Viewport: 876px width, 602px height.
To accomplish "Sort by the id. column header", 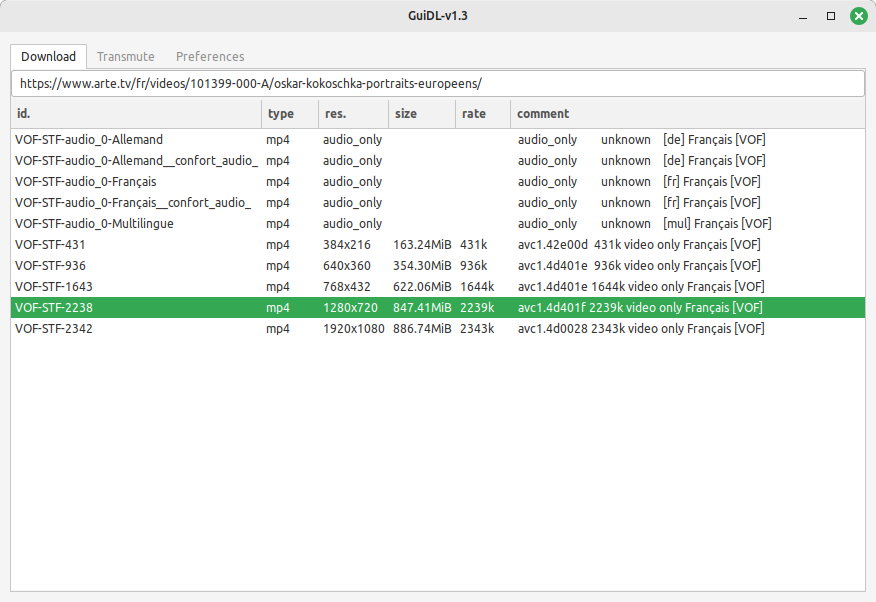I will point(136,114).
